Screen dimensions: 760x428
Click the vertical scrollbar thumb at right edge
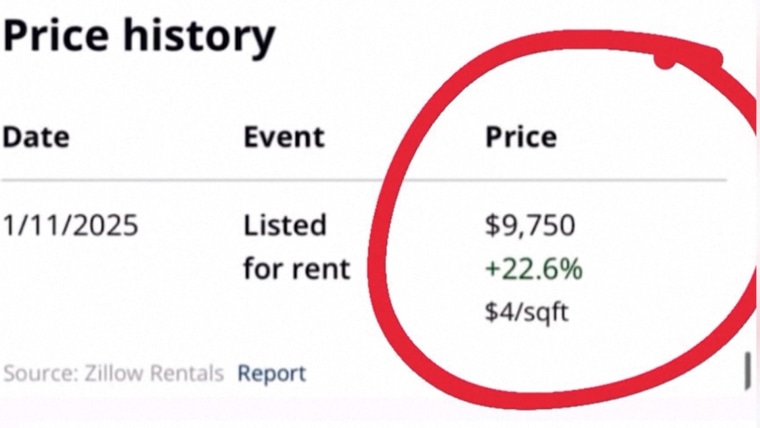click(748, 371)
